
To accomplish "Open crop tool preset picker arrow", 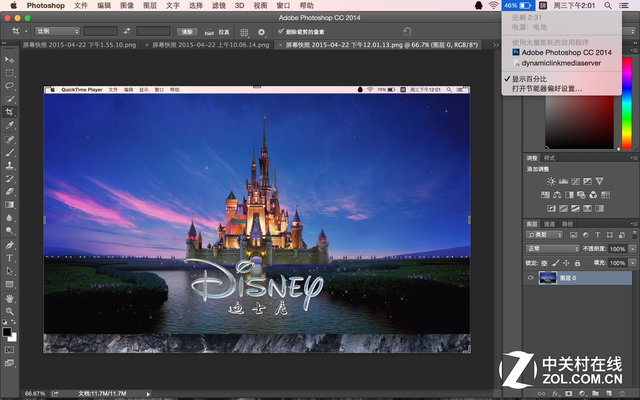I will point(26,31).
